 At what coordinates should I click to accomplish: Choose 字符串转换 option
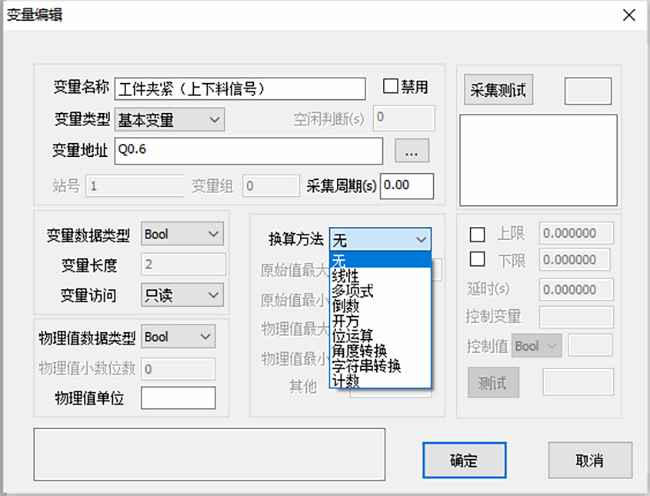365,366
